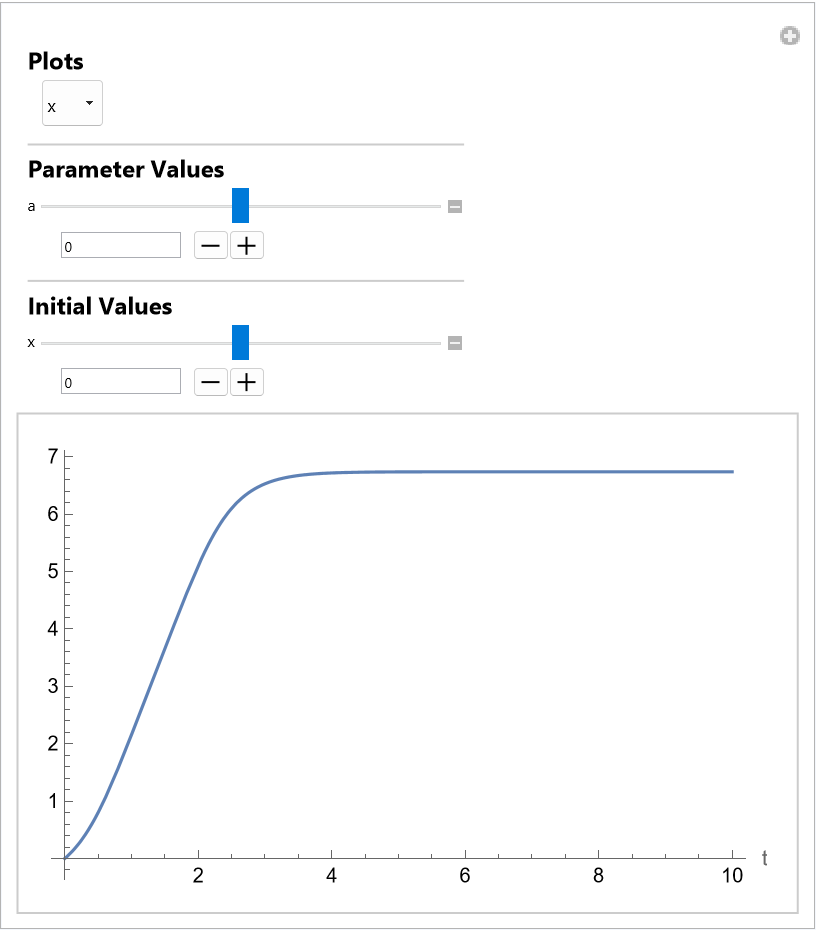Click the far right end of initial x slider track
The height and width of the screenshot is (934, 816).
click(x=438, y=343)
